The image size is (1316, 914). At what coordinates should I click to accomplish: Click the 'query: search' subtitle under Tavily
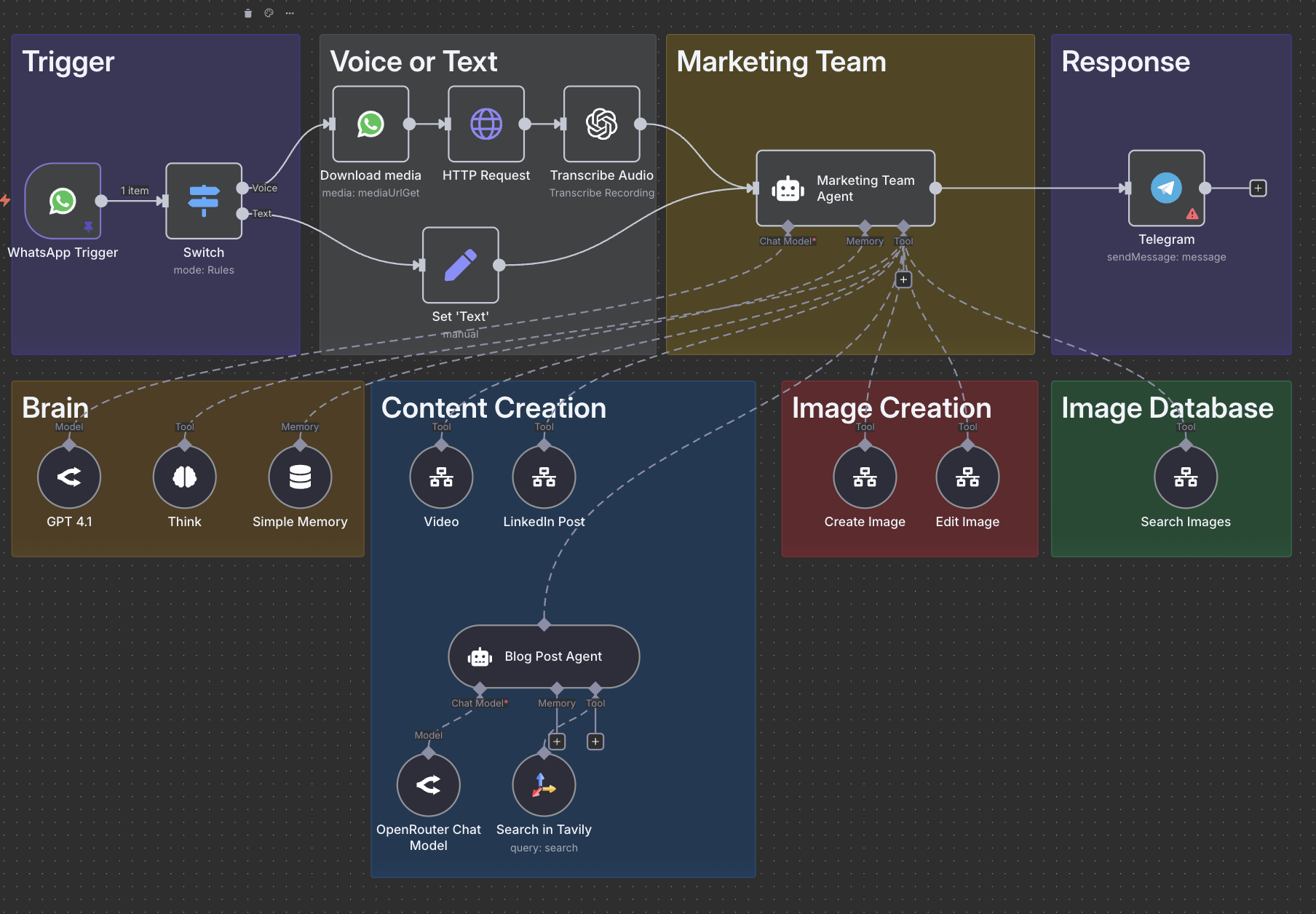544,848
